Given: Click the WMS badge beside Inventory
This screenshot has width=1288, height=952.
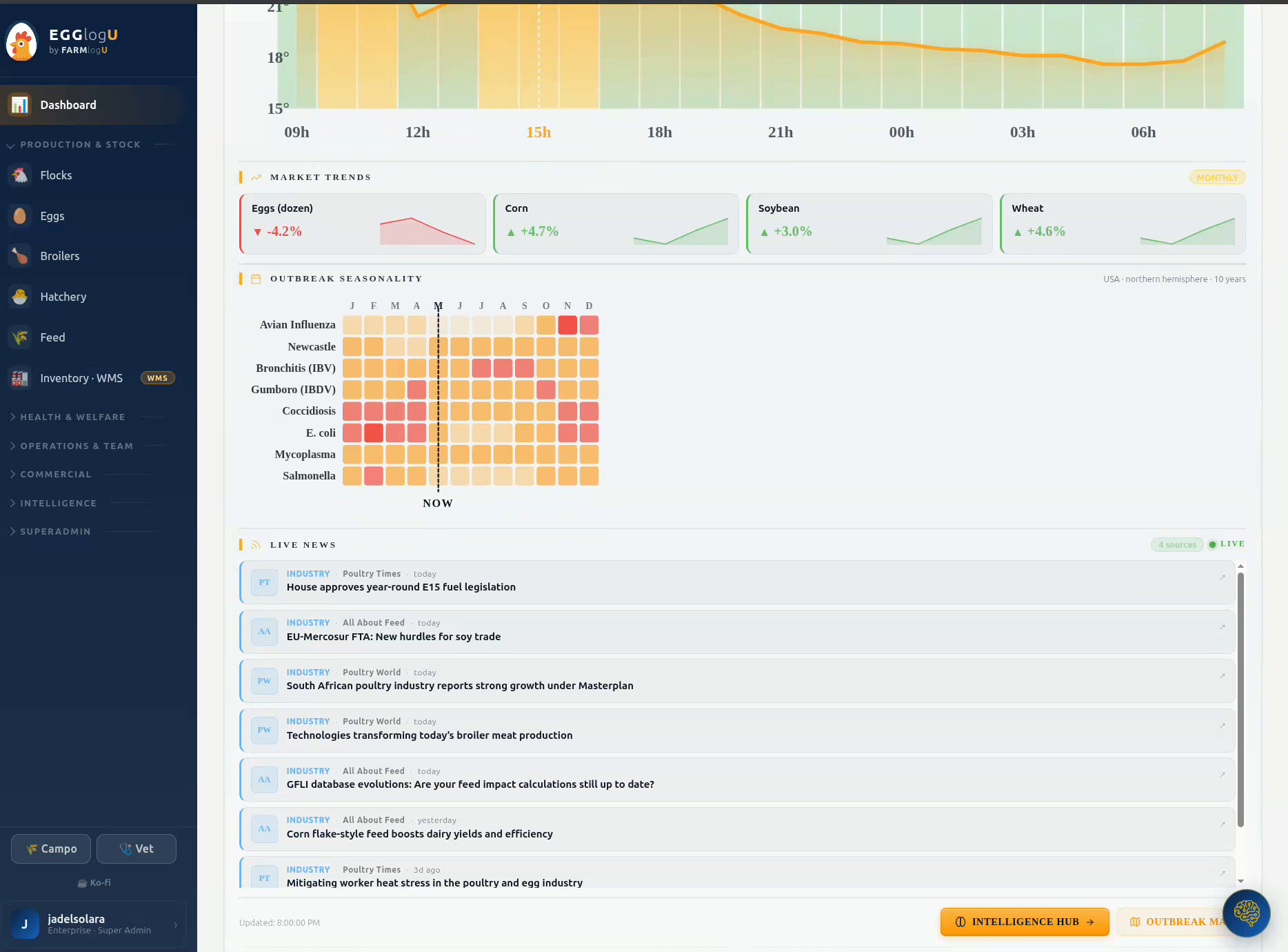Looking at the screenshot, I should pyautogui.click(x=158, y=378).
